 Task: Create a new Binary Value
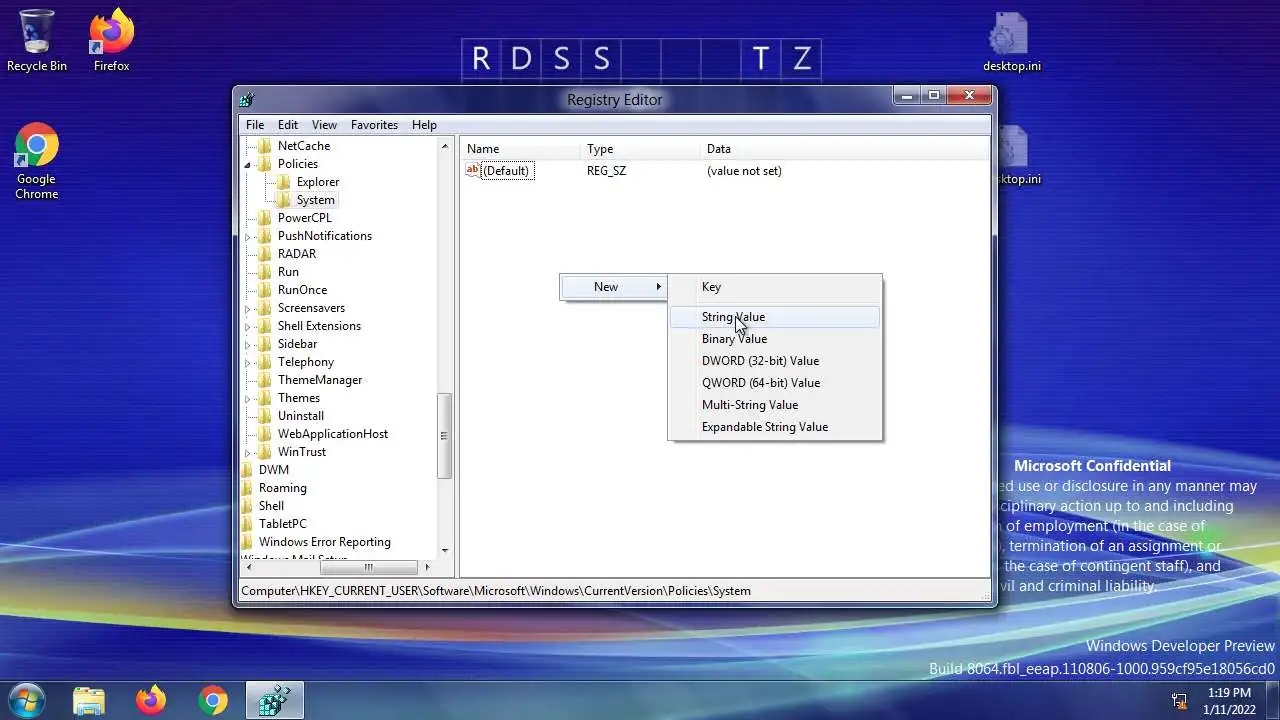pos(775,339)
